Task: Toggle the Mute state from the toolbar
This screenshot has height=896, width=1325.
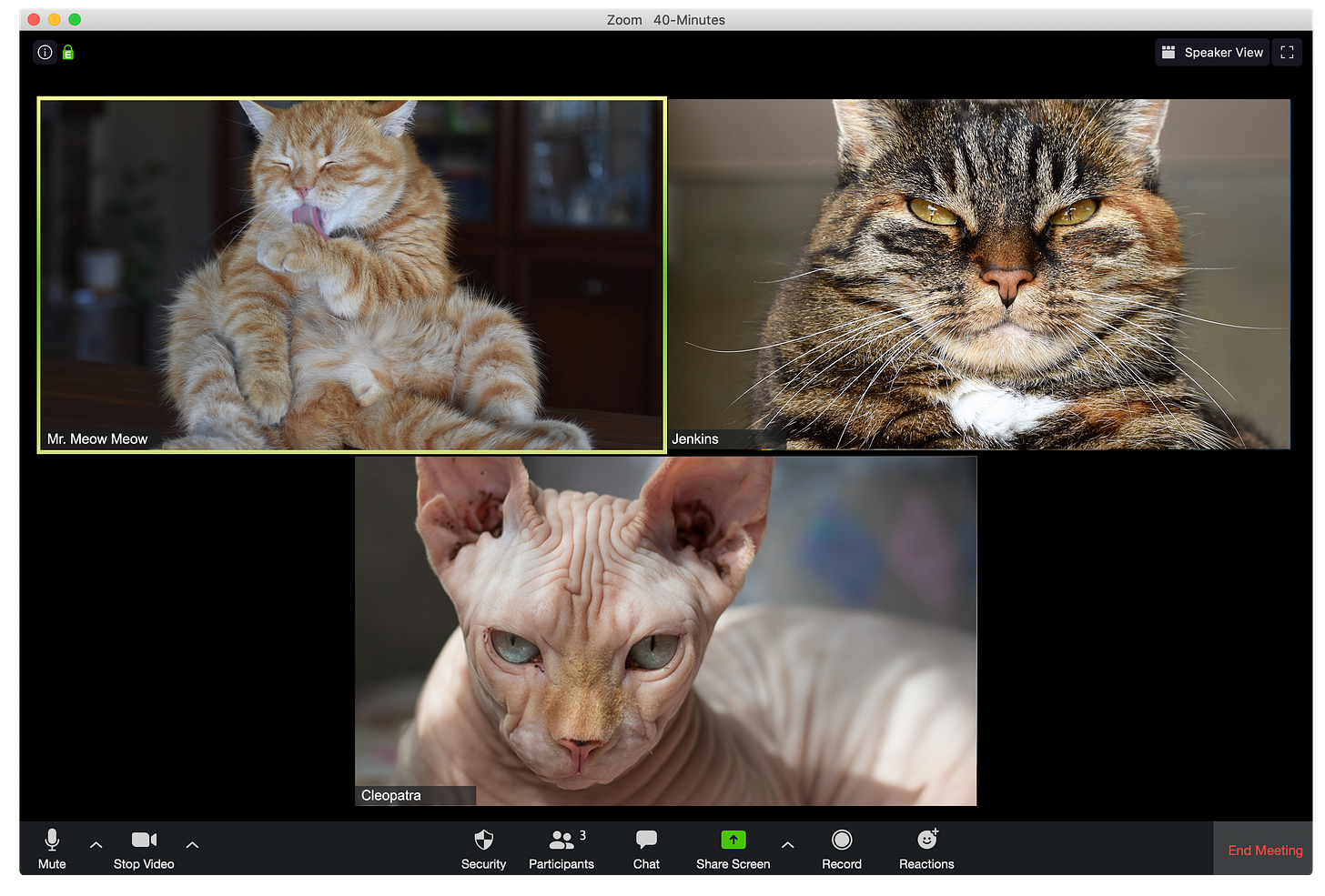Action: (51, 849)
